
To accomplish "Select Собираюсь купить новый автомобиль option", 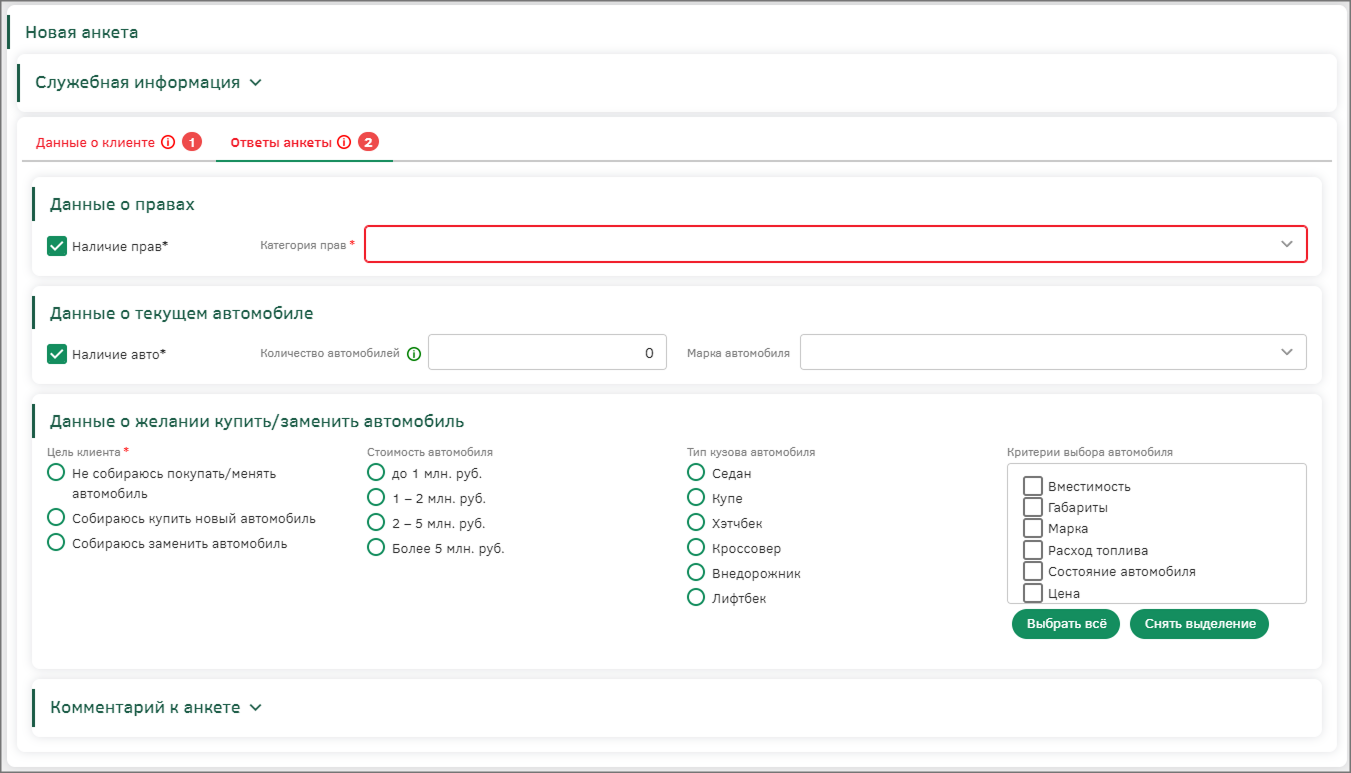I will tap(57, 518).
